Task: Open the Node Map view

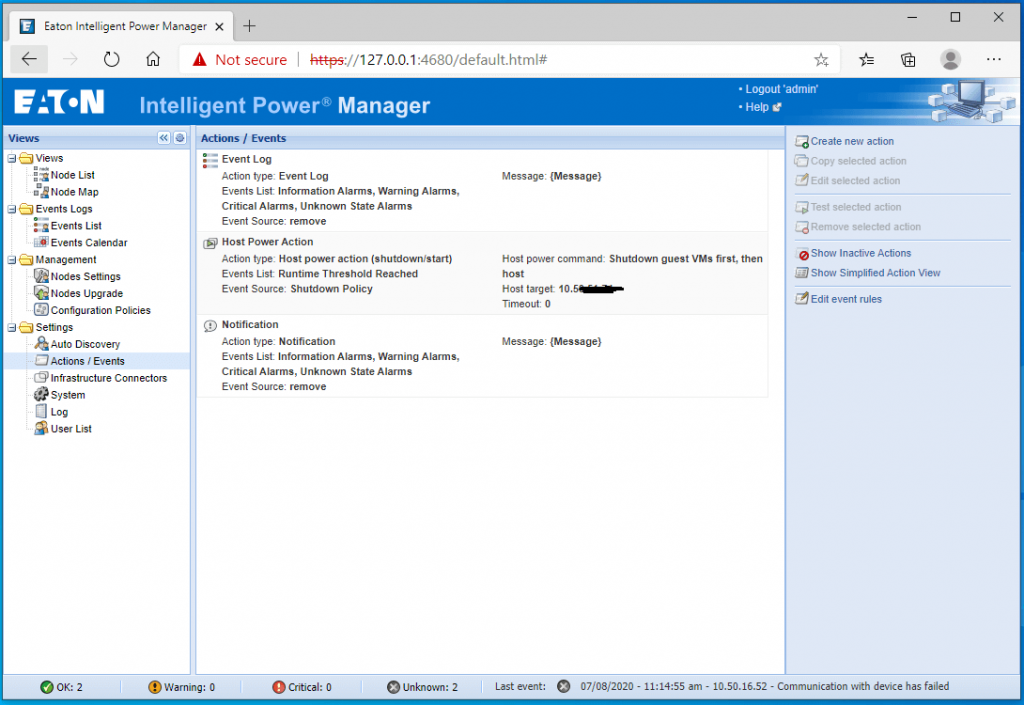Action: 74,192
